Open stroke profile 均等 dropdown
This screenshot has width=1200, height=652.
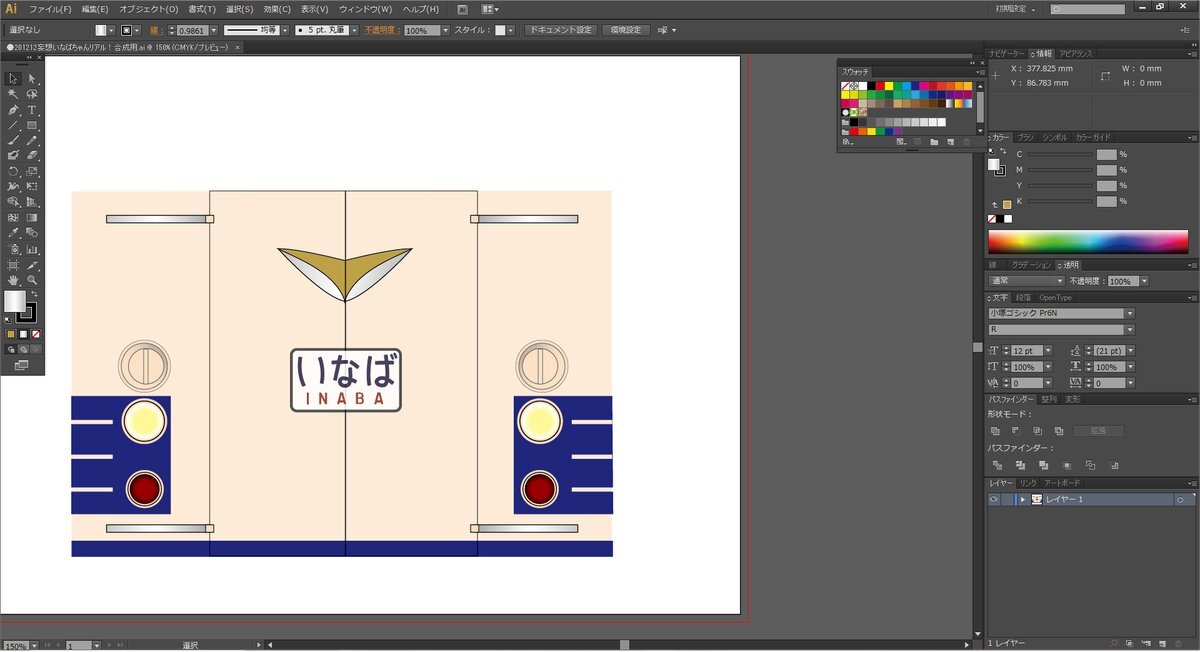[x=284, y=30]
